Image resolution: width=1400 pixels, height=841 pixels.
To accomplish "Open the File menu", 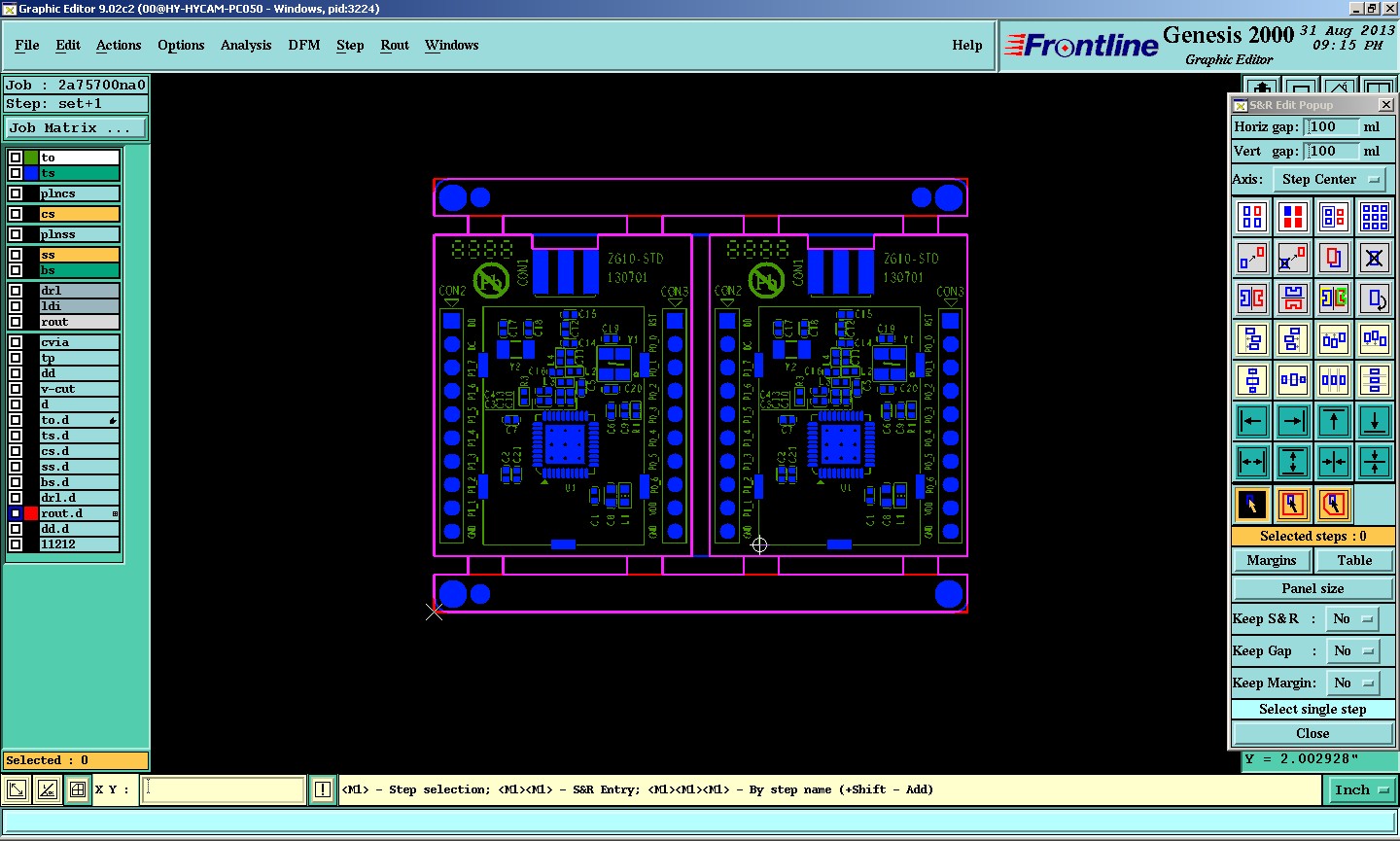I will (27, 45).
